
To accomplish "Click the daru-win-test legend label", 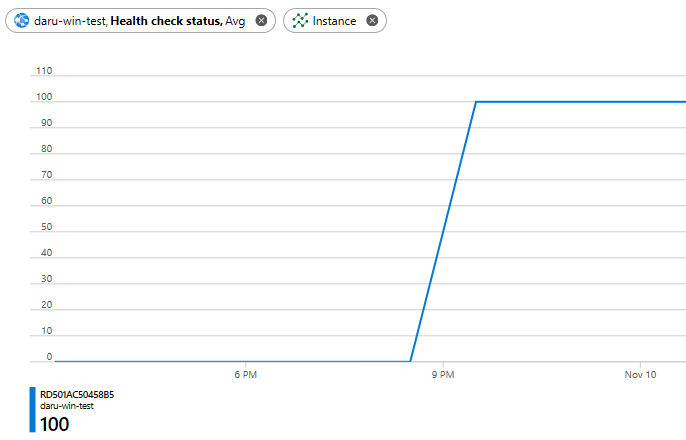I will point(67,406).
